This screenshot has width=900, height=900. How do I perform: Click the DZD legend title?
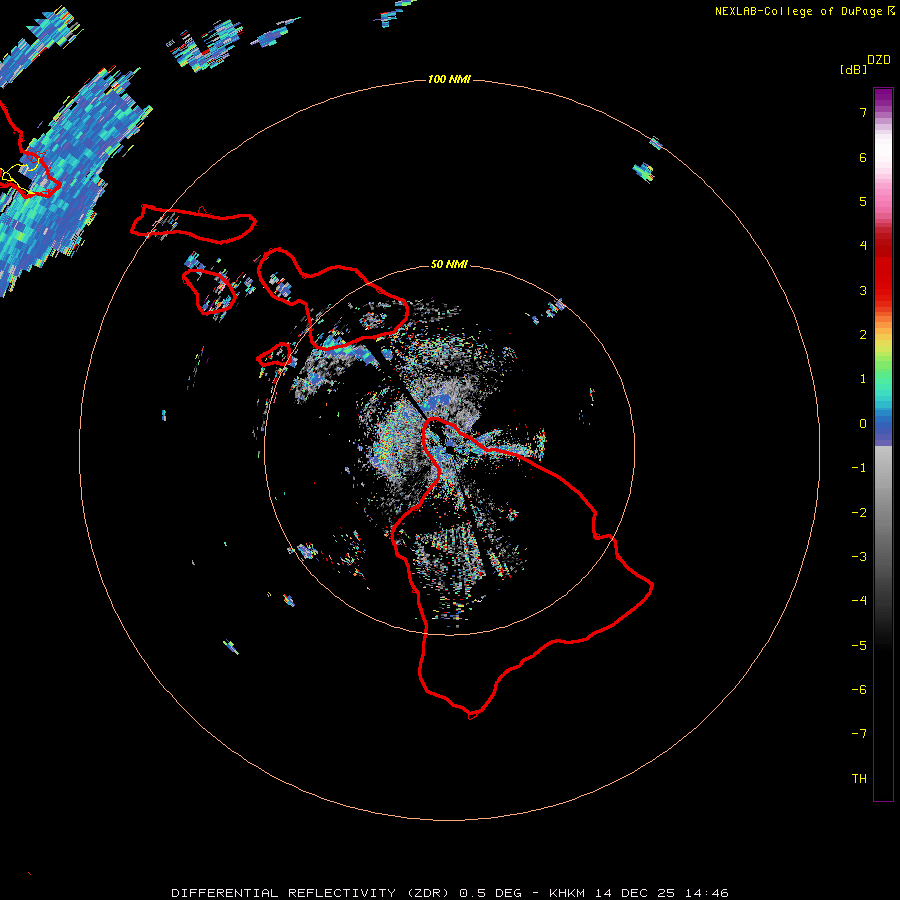[879, 60]
